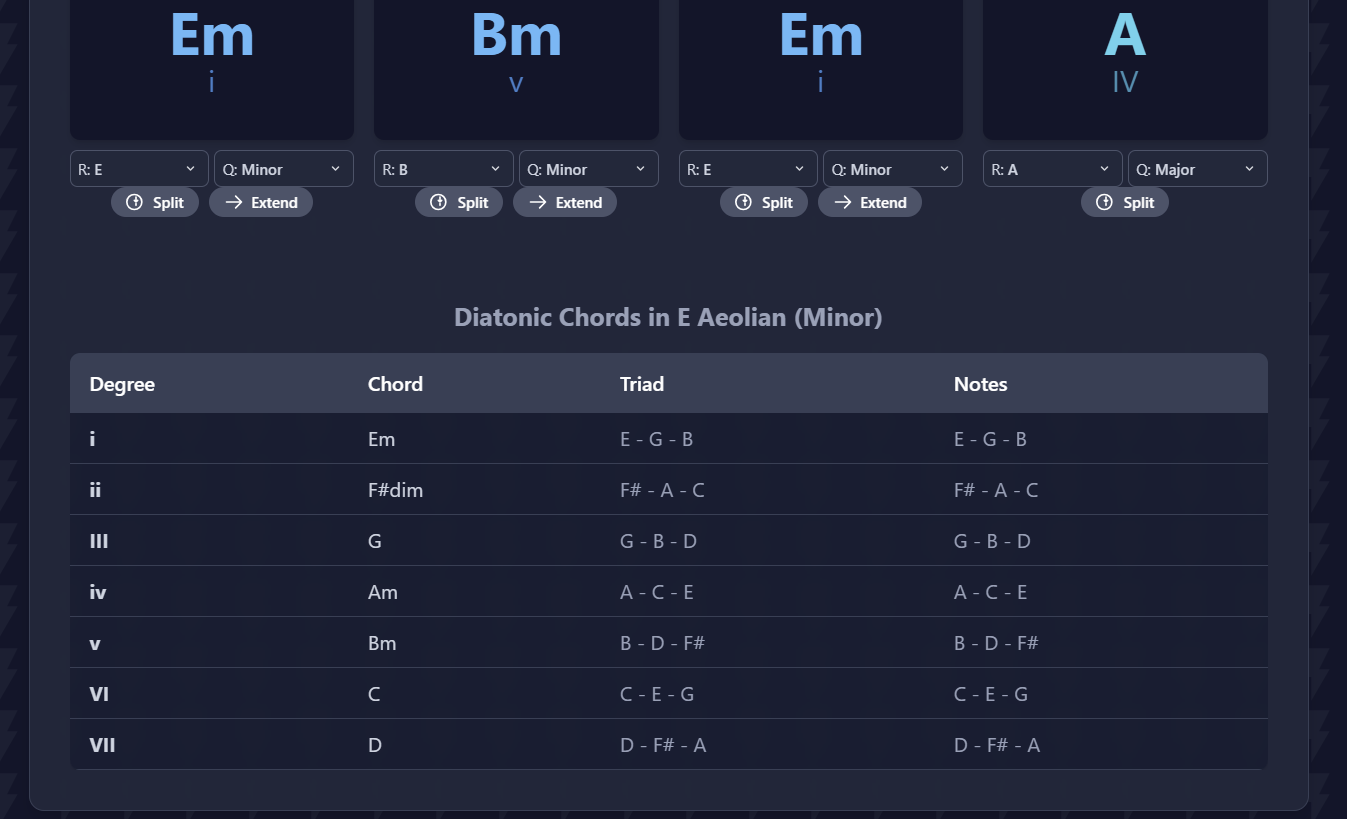Click Extend arrow under second Em chord
The image size is (1347, 819).
[x=842, y=202]
